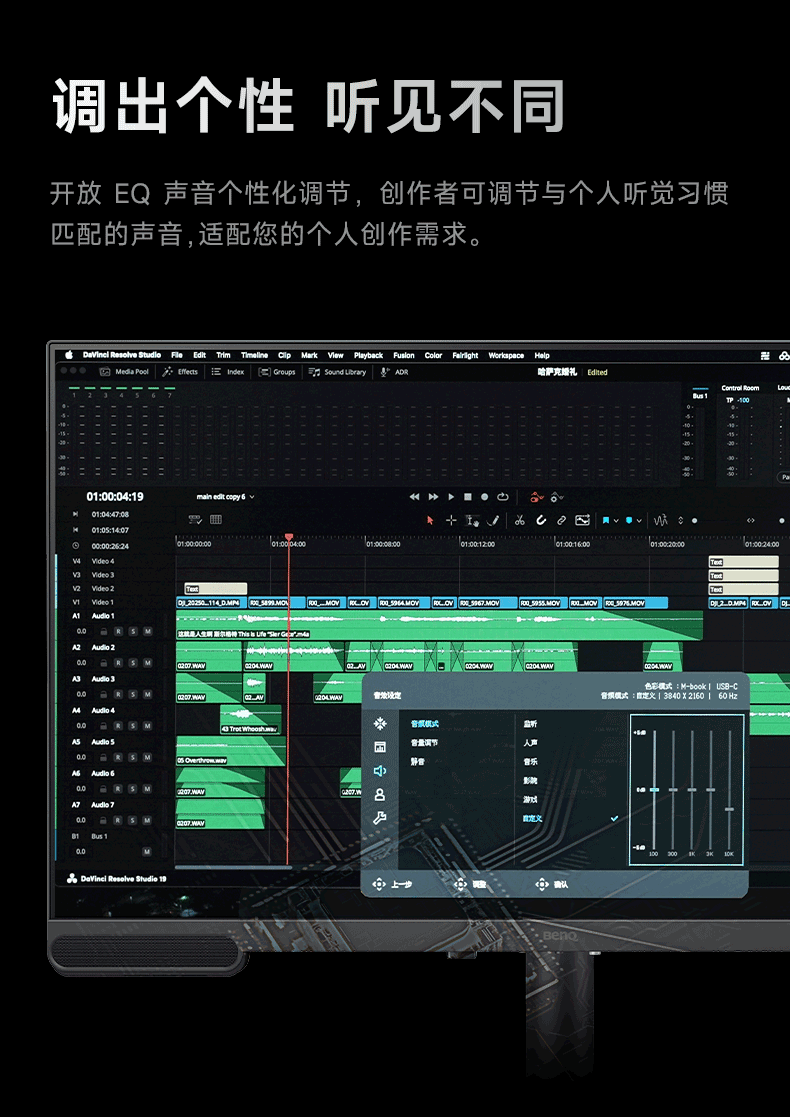Solo the Audio 2 track

pos(132,663)
